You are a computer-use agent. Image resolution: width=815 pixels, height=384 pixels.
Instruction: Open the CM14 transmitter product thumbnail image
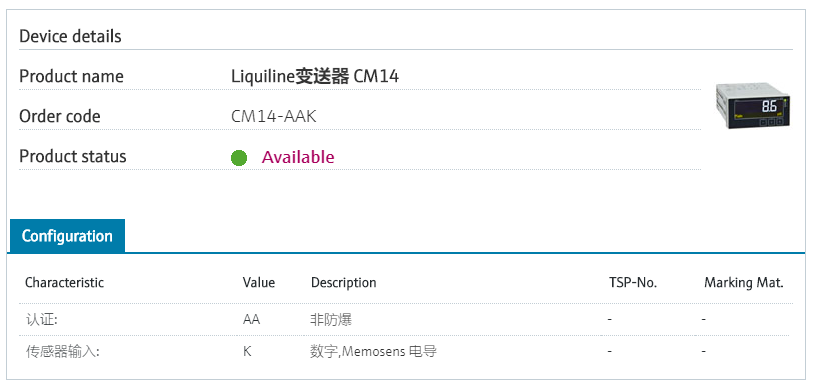(753, 105)
